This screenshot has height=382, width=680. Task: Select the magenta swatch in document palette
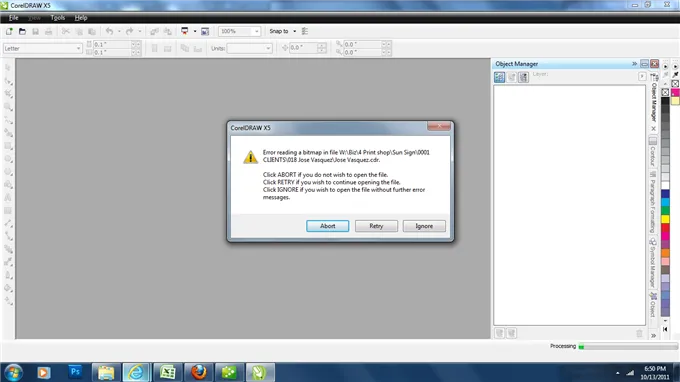[x=675, y=93]
